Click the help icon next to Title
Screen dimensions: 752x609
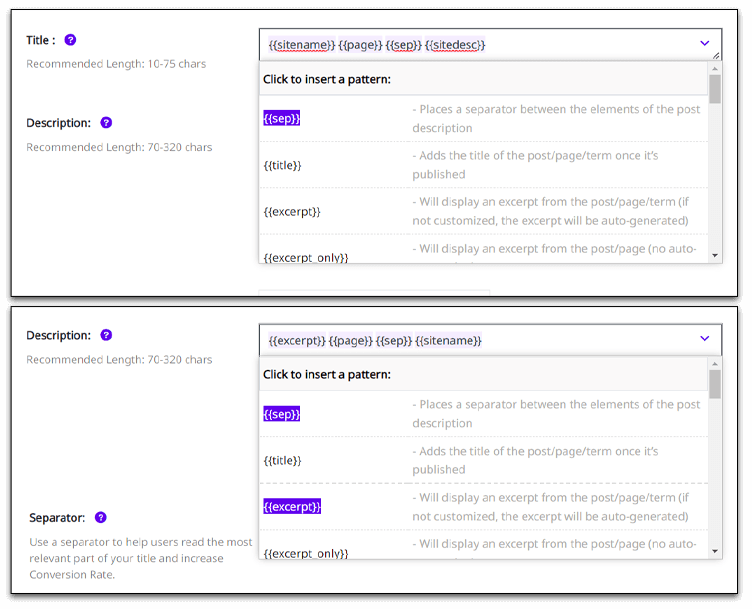(x=70, y=40)
